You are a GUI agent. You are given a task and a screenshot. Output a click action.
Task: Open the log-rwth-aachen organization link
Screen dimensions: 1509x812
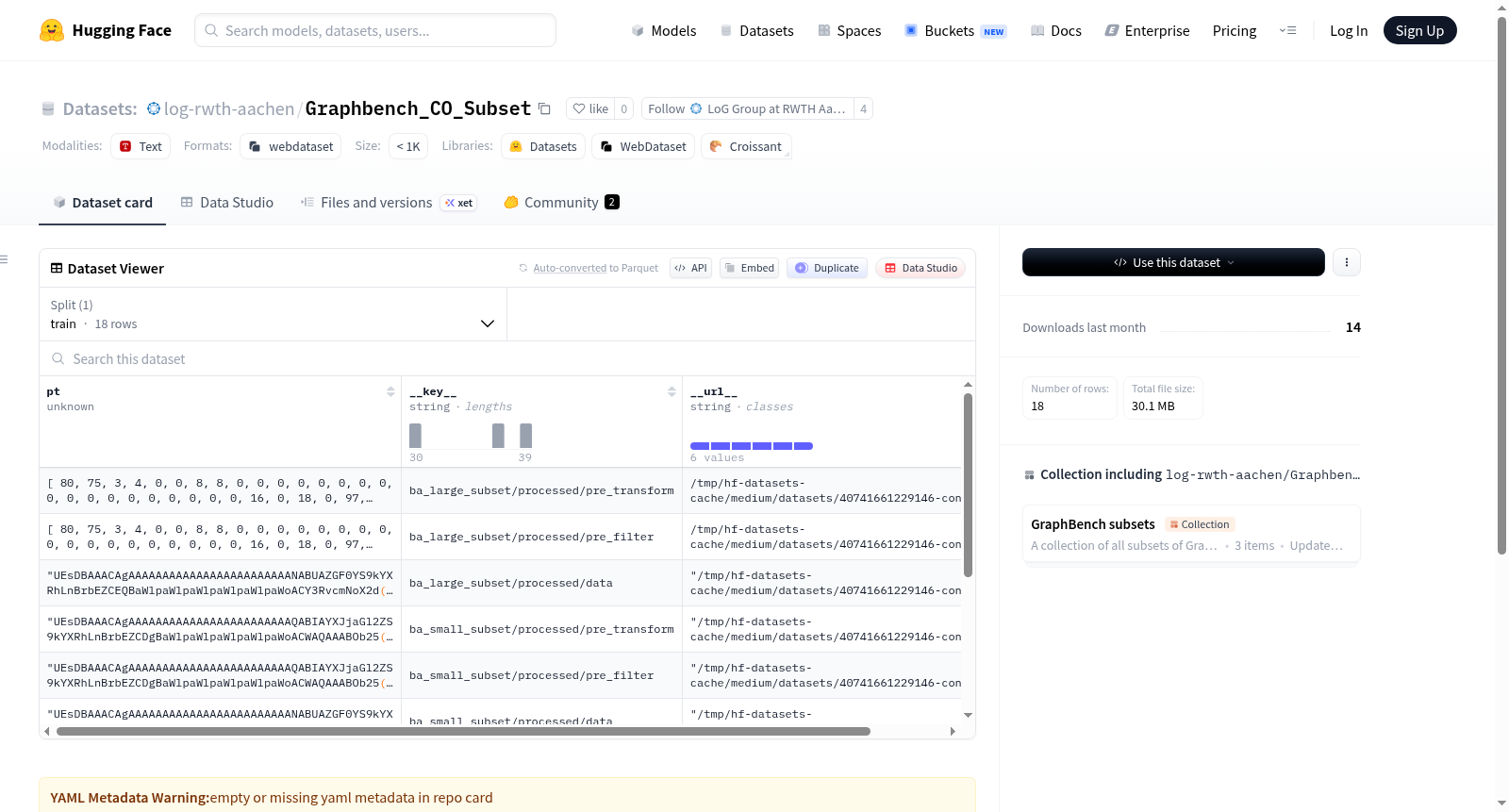pos(229,108)
